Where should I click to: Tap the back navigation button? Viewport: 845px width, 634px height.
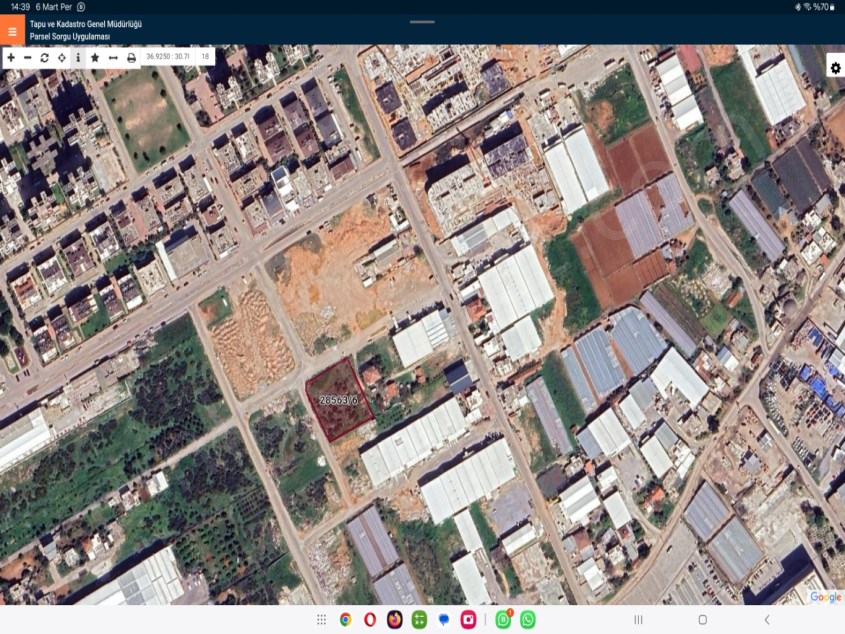(x=767, y=620)
